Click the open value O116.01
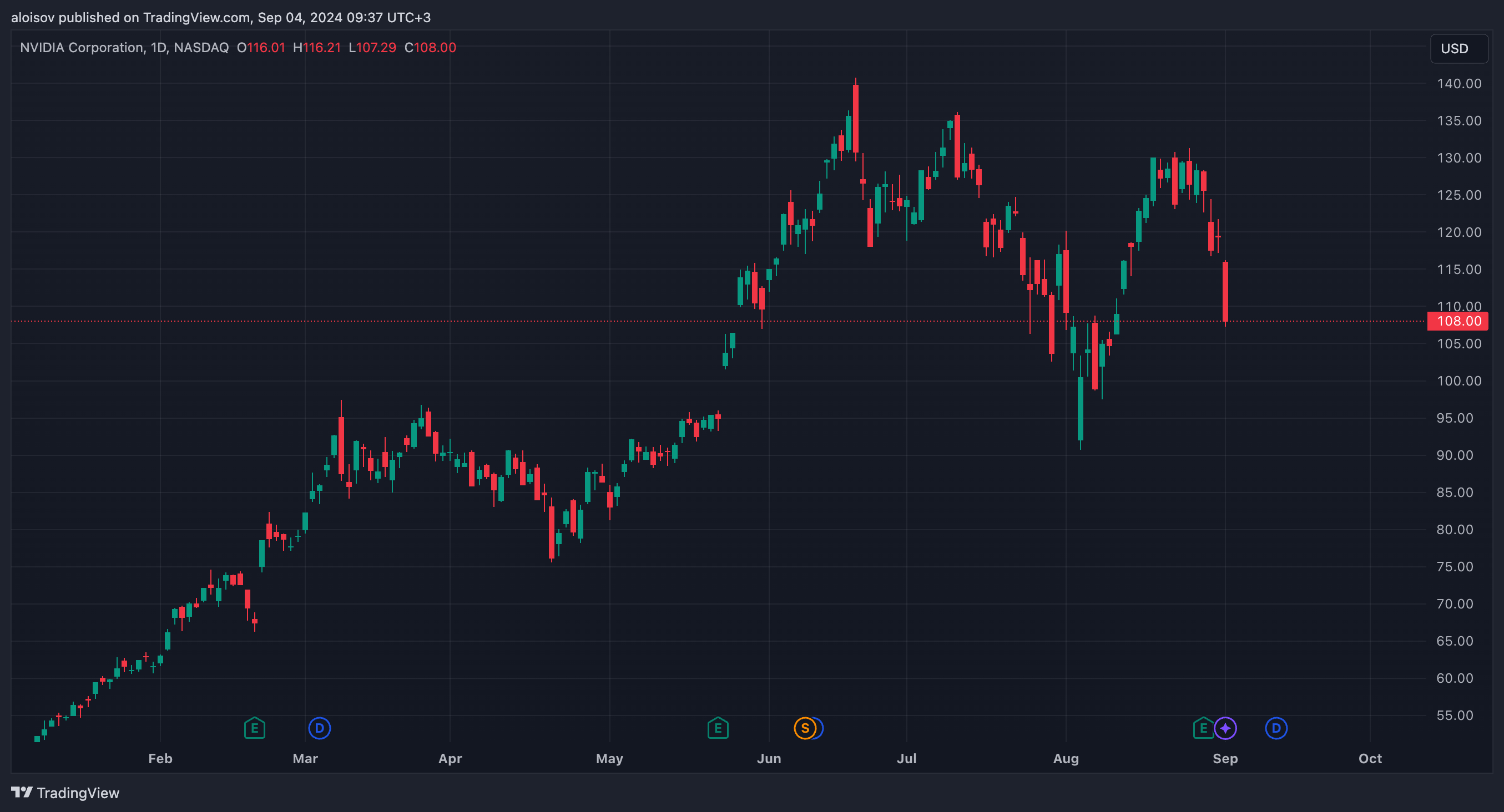 point(261,47)
